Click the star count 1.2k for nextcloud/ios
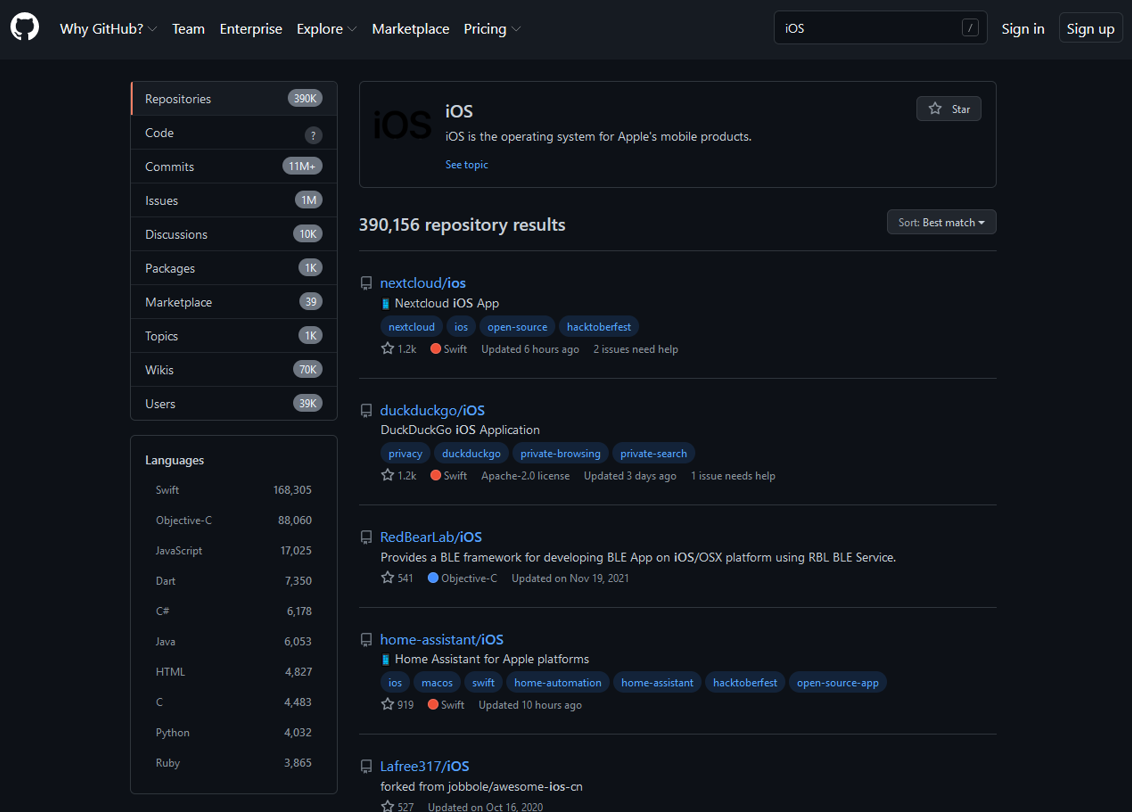The image size is (1132, 812). click(399, 349)
